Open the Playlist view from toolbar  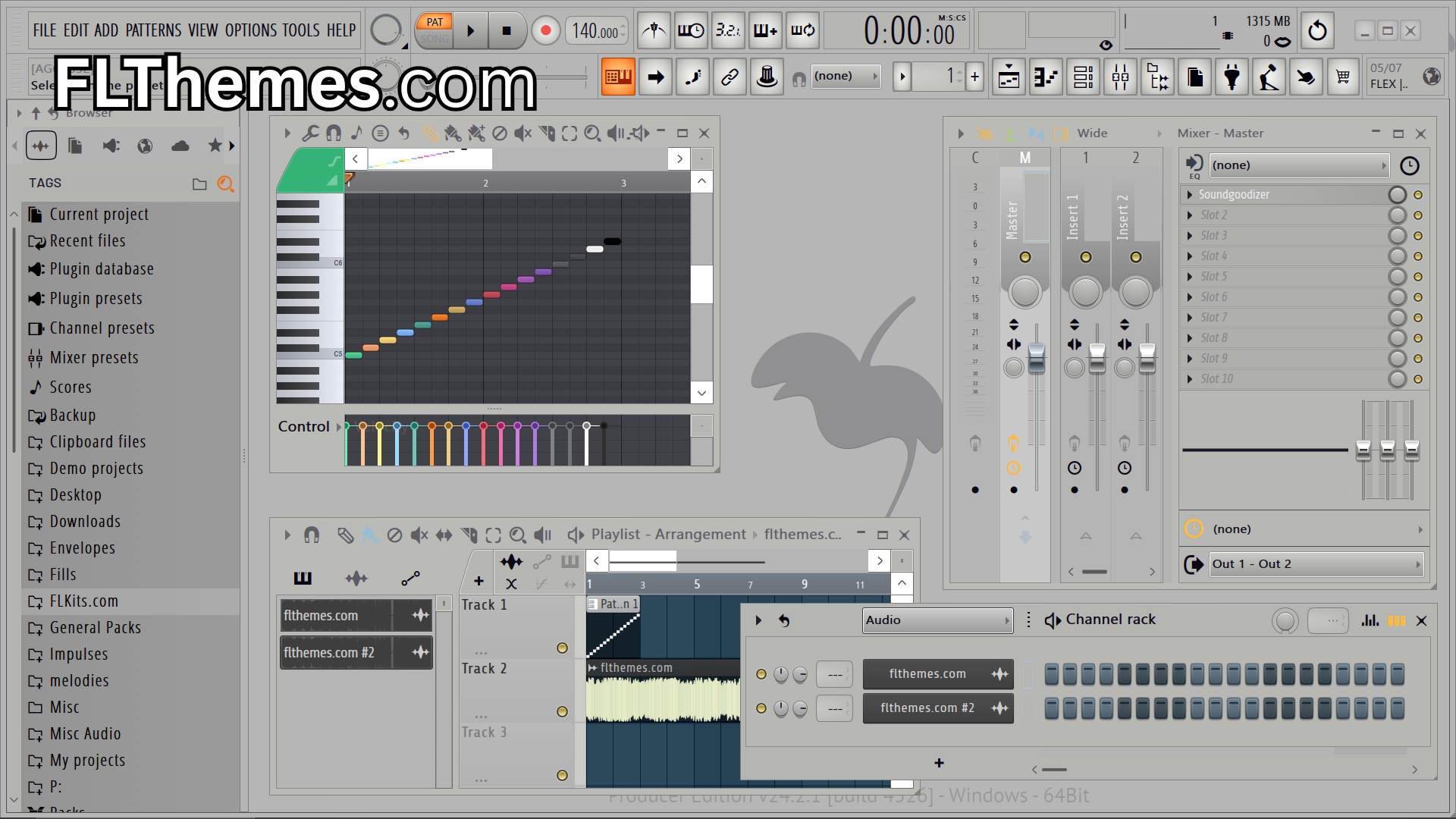pos(1009,77)
